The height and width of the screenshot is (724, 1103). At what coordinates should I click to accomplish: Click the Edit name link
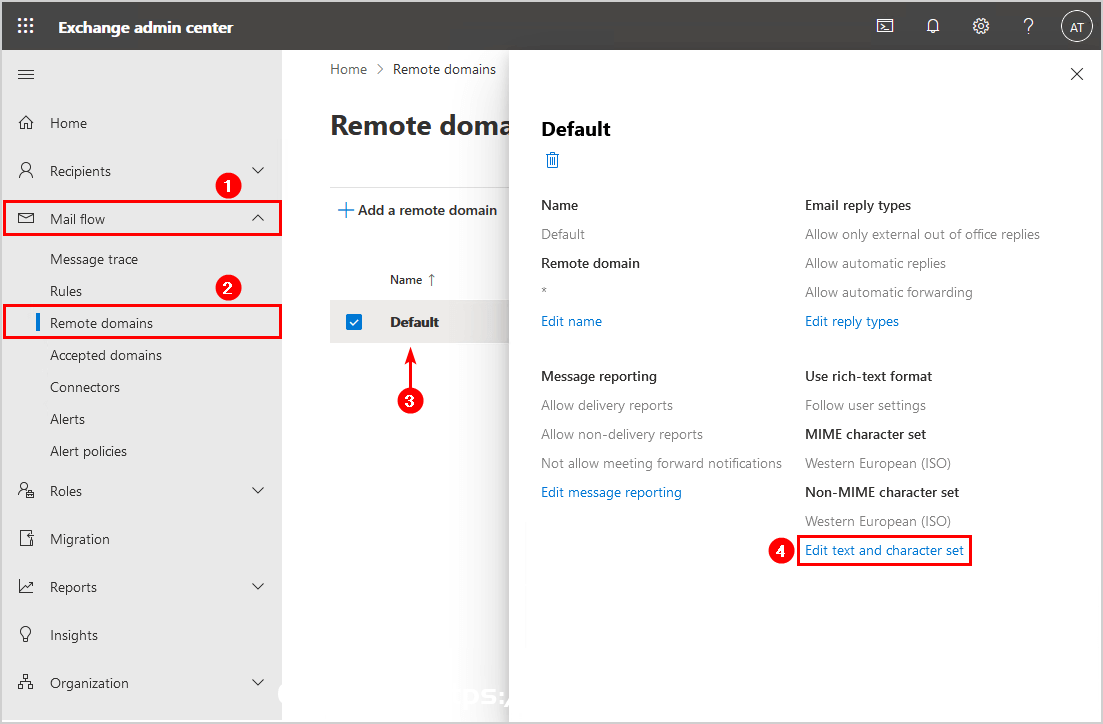571,322
